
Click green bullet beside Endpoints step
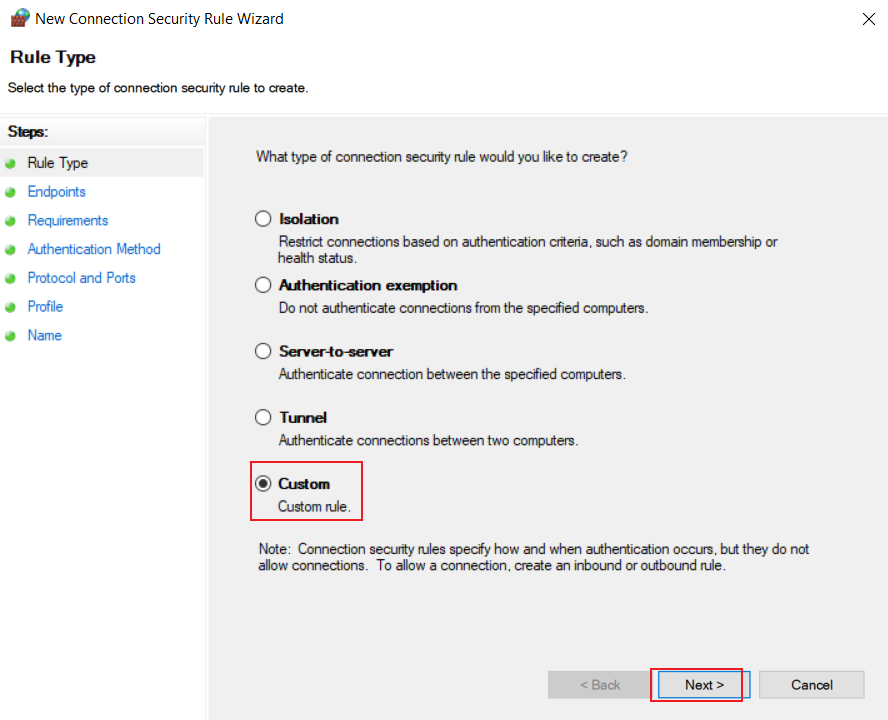pyautogui.click(x=10, y=193)
